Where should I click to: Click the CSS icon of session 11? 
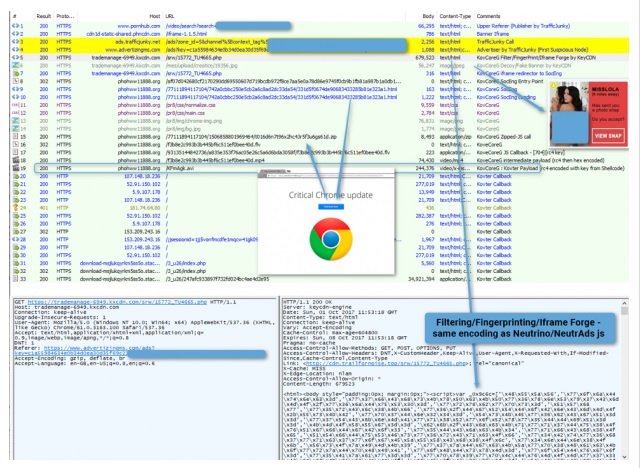coord(8,102)
